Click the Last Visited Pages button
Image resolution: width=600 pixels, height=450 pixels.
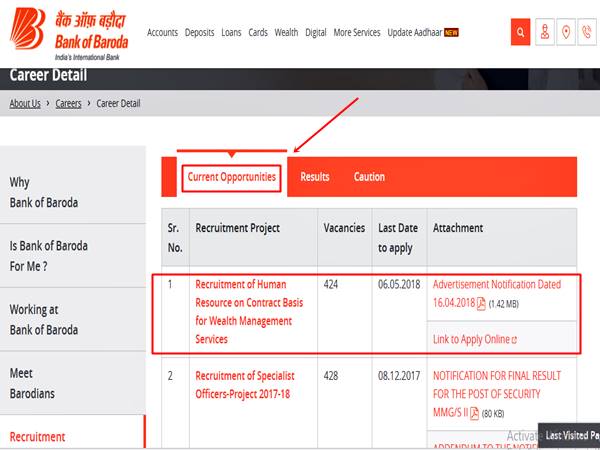click(x=569, y=435)
